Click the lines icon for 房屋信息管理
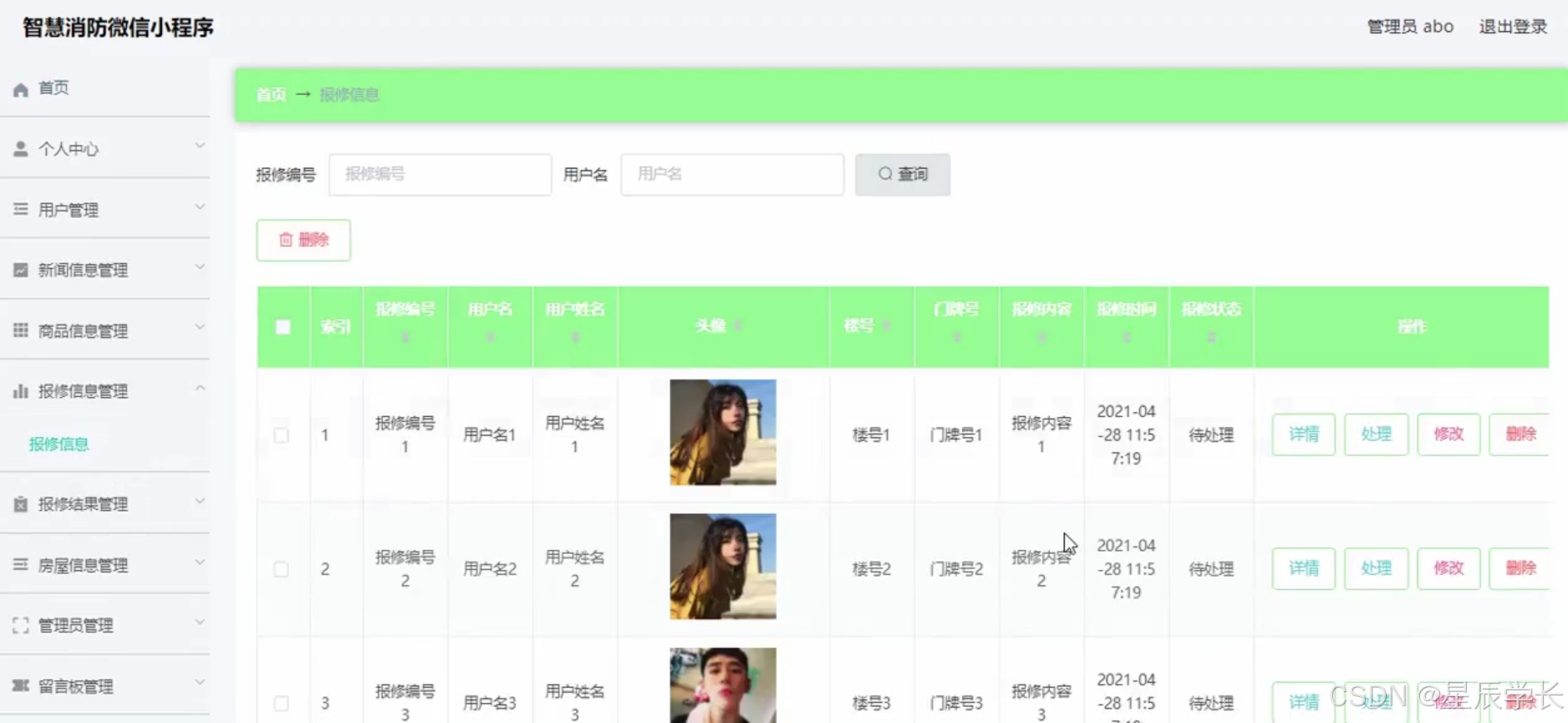 tap(21, 564)
